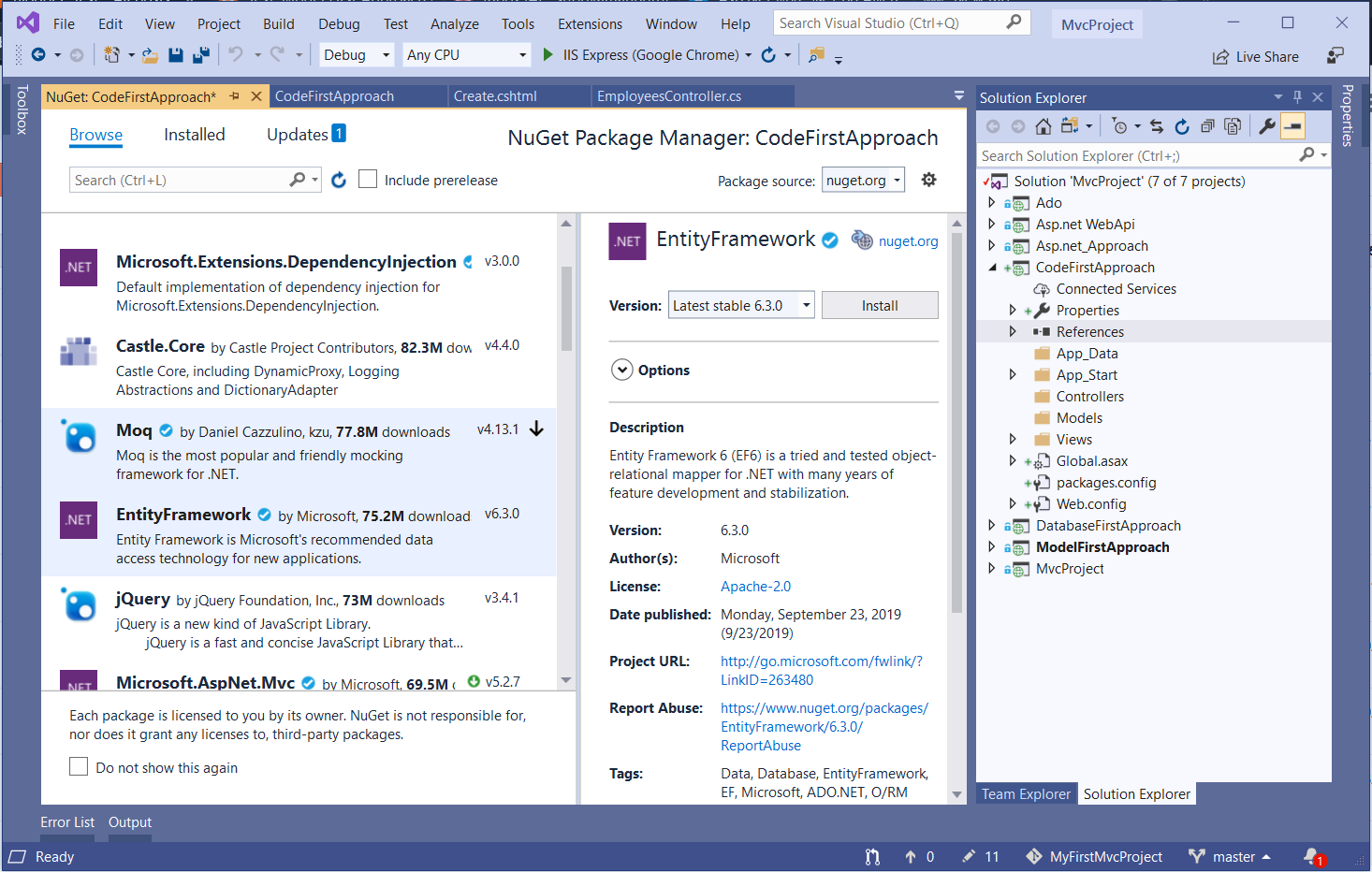This screenshot has width=1372, height=872.
Task: Expand the Ado project node
Action: [991, 202]
